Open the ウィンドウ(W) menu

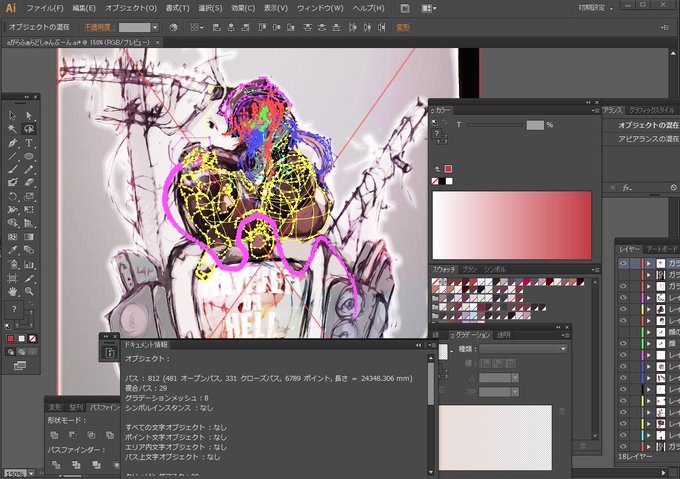320,8
